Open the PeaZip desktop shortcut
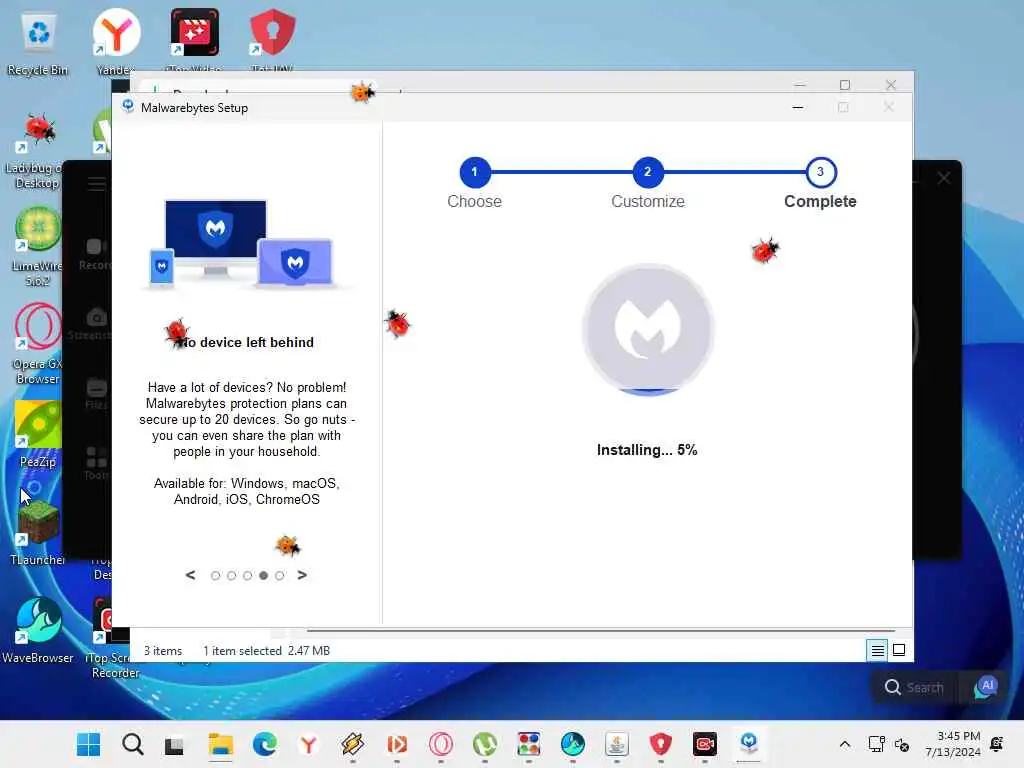This screenshot has height=768, width=1024. [x=37, y=435]
